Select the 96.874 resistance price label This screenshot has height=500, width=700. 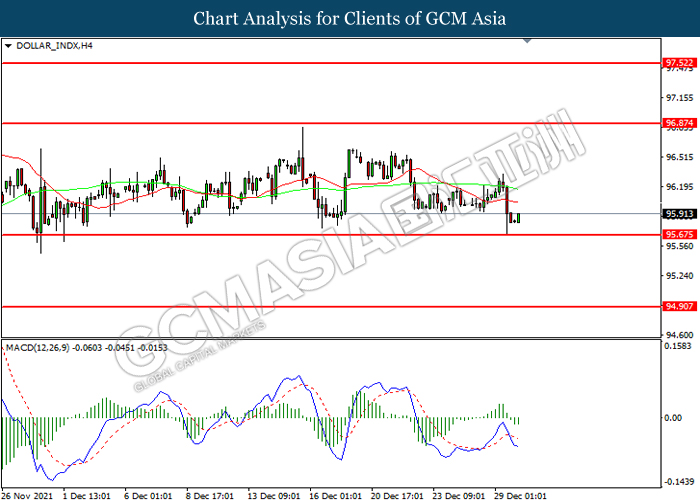click(x=679, y=123)
